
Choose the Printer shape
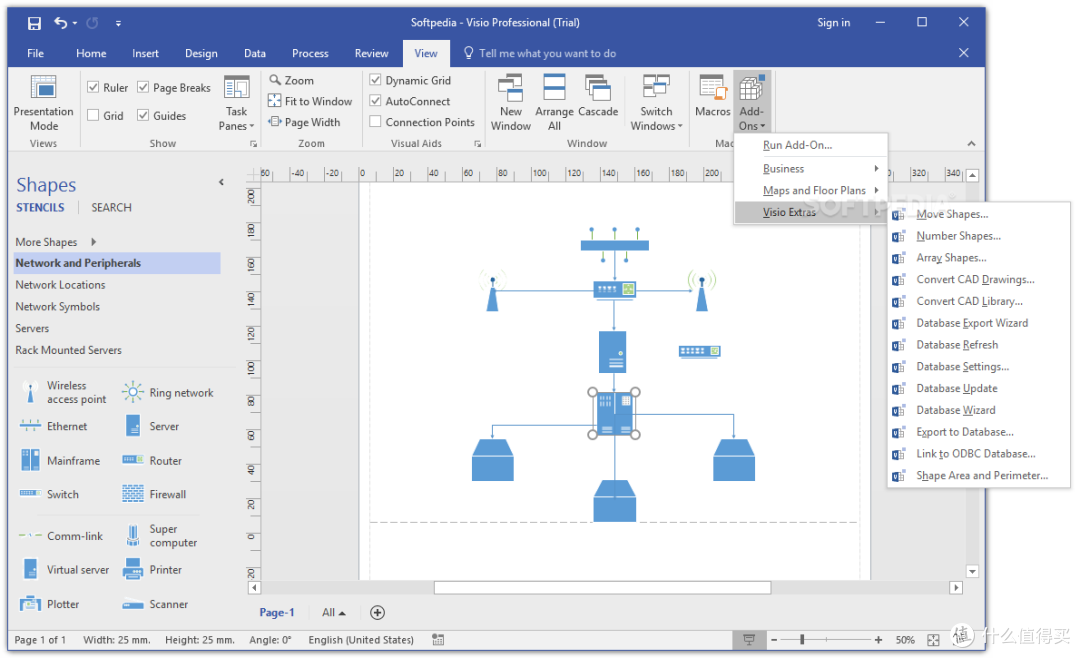(x=152, y=570)
